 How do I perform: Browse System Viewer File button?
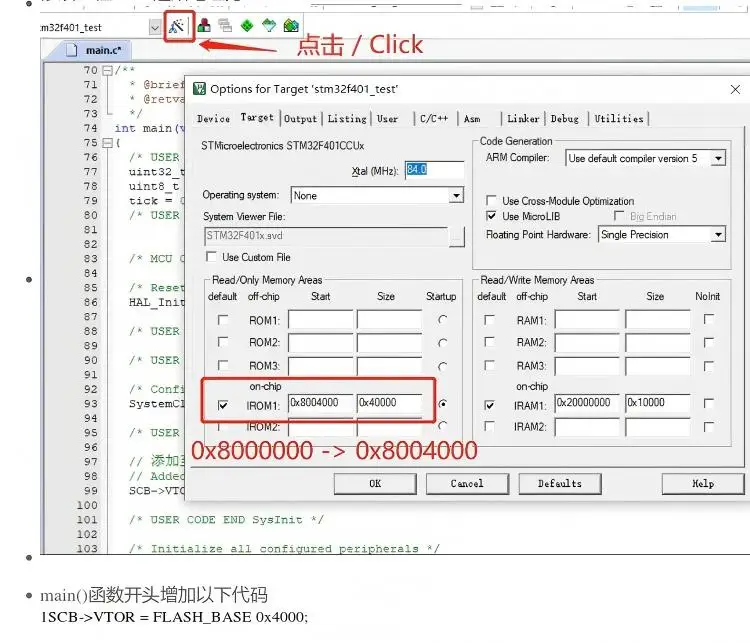coord(457,236)
